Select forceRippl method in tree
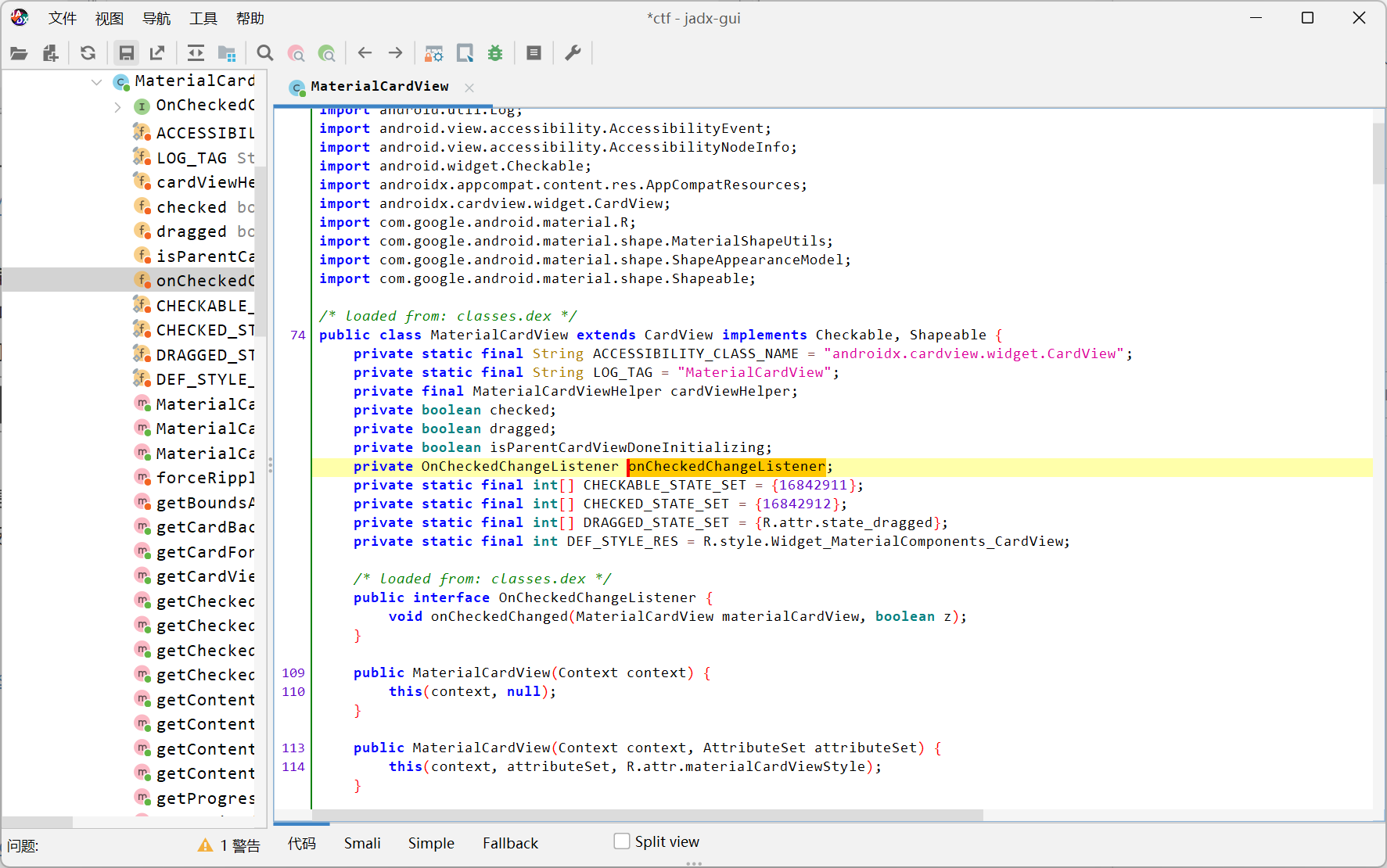This screenshot has width=1387, height=868. tap(205, 478)
